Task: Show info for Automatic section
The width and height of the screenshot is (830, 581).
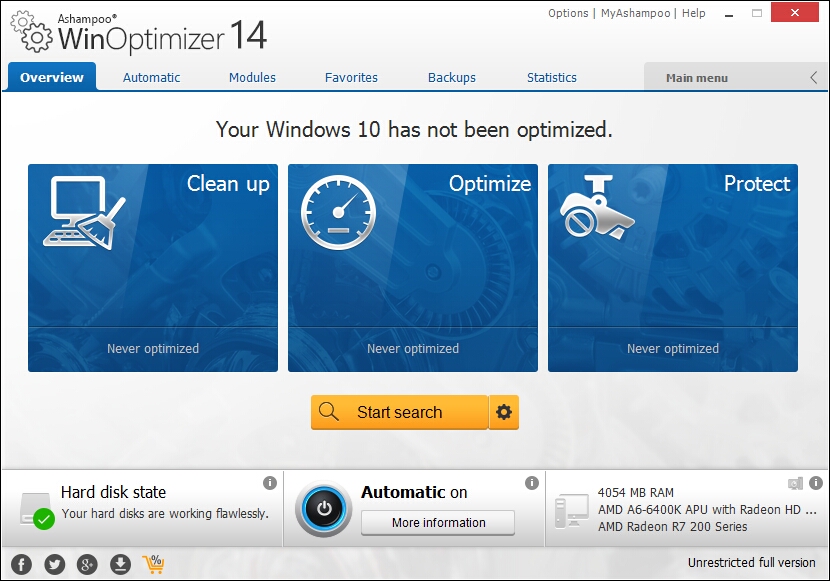Action: pos(532,483)
